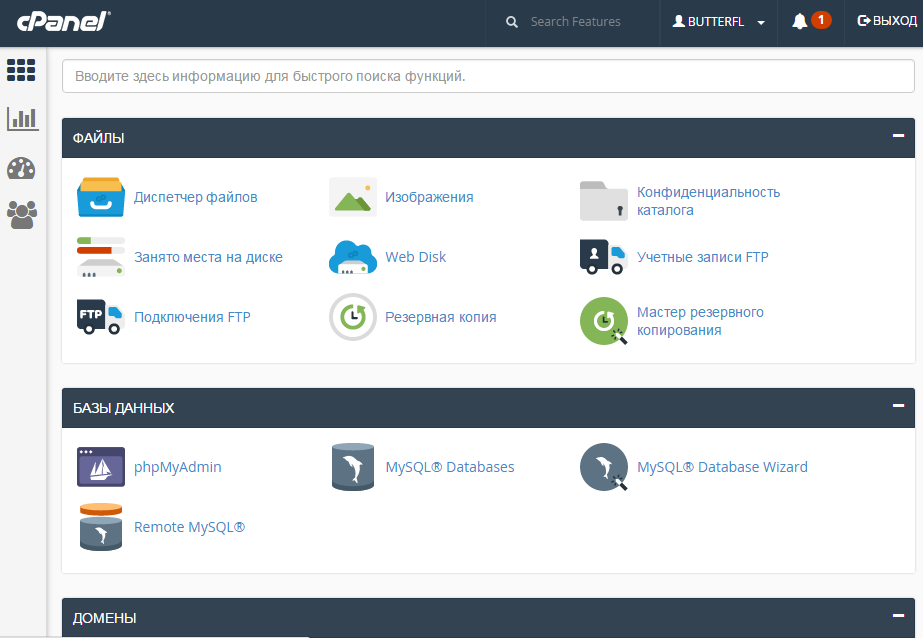Collapse the ДОМЕНЫ section

(x=898, y=616)
